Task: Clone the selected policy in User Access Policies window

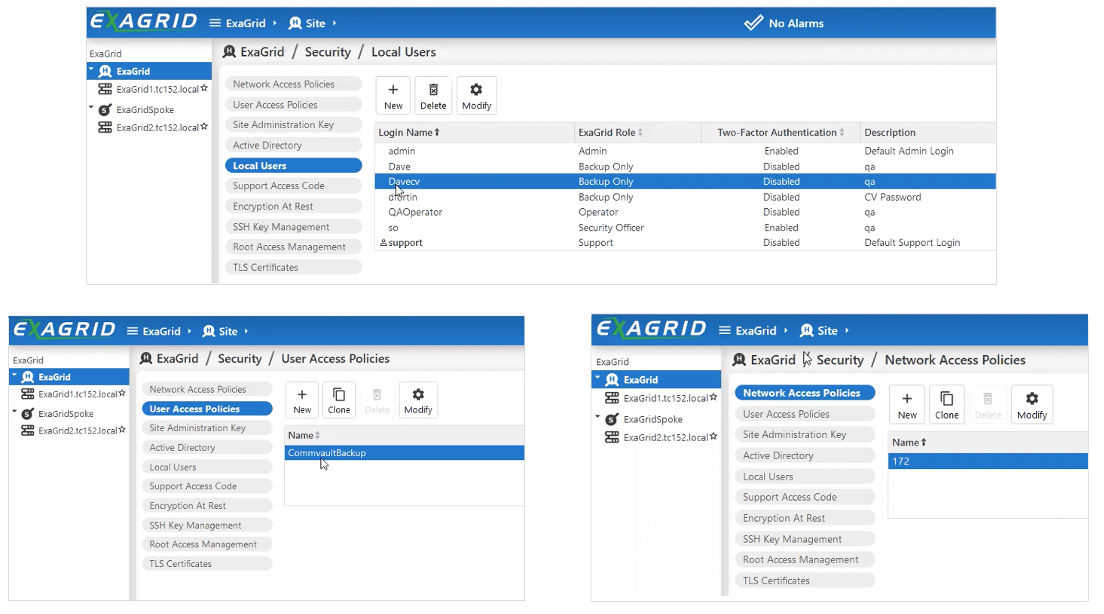Action: pos(339,400)
